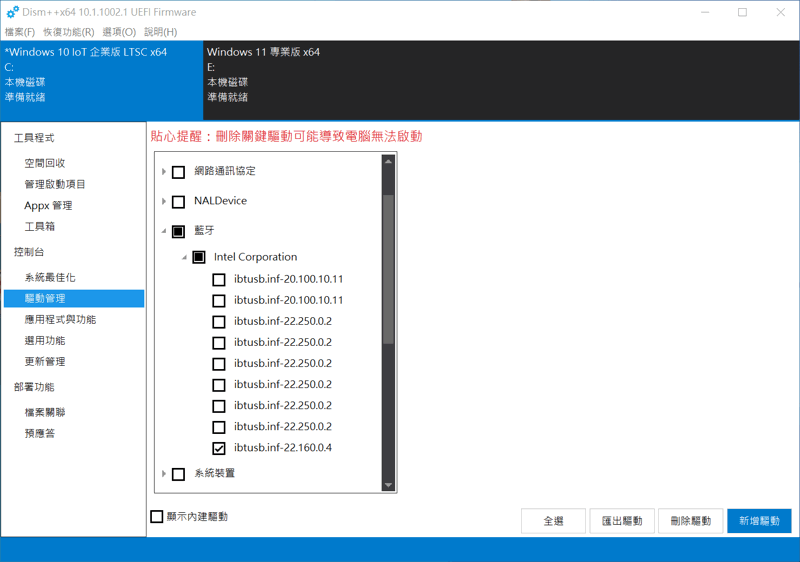800x562 pixels.
Task: Check the NALDevice checkbox
Action: tap(179, 202)
